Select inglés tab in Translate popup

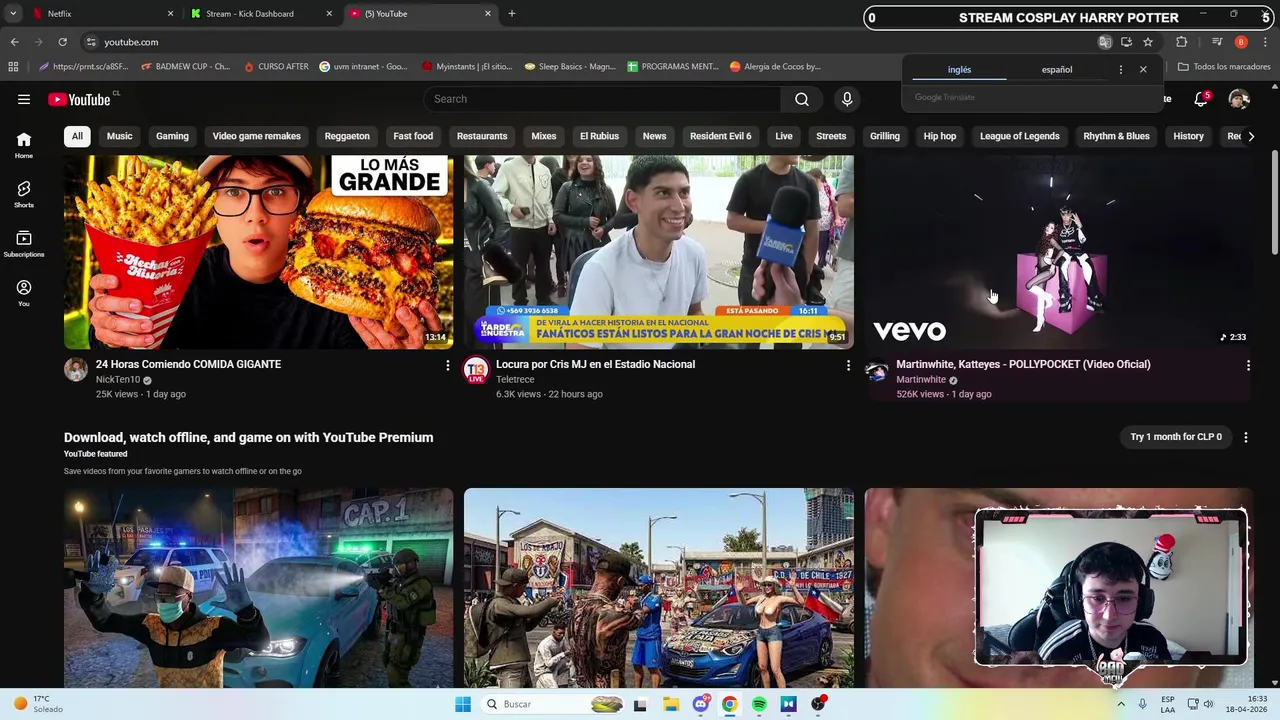pyautogui.click(x=959, y=70)
